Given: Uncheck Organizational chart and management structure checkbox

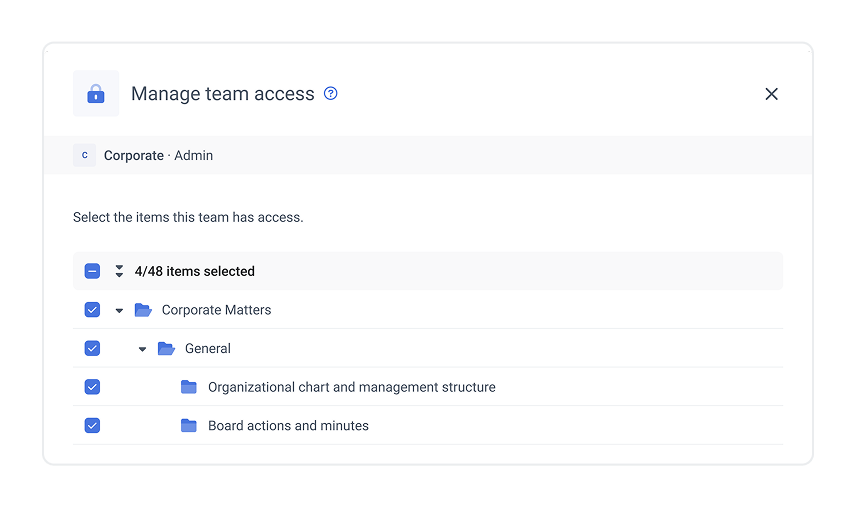Looking at the screenshot, I should (x=92, y=387).
